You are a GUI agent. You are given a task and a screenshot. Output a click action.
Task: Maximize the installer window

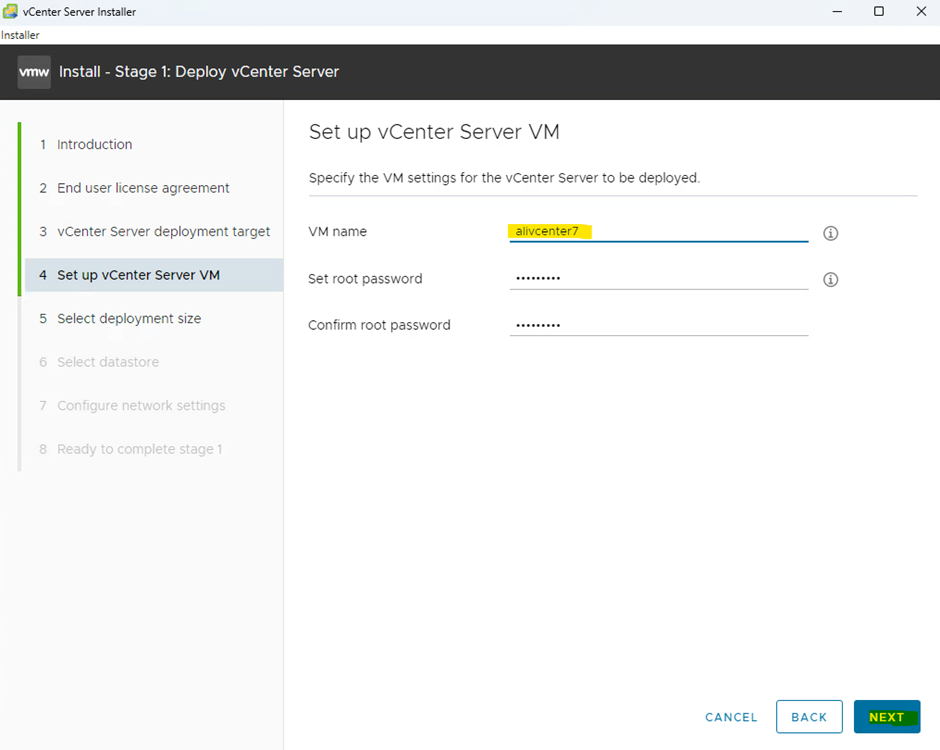(x=878, y=12)
